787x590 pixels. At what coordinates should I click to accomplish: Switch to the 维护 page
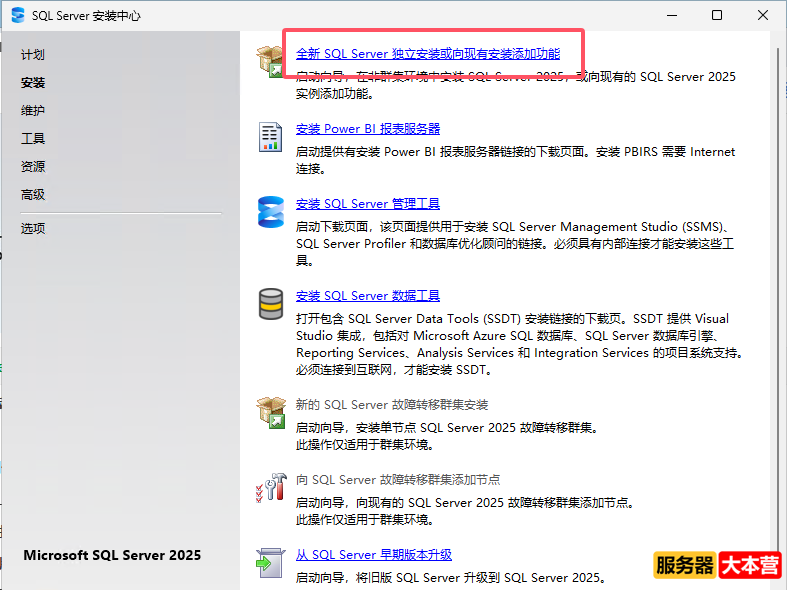tap(33, 111)
